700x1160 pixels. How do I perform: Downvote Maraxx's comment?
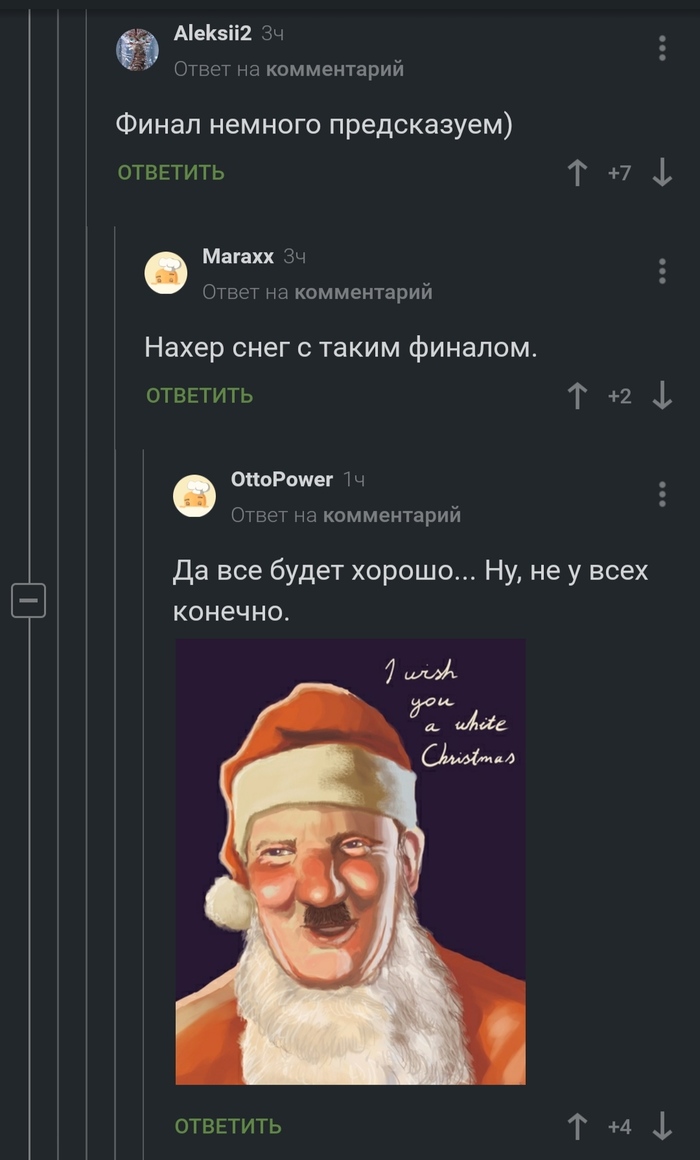pos(662,396)
